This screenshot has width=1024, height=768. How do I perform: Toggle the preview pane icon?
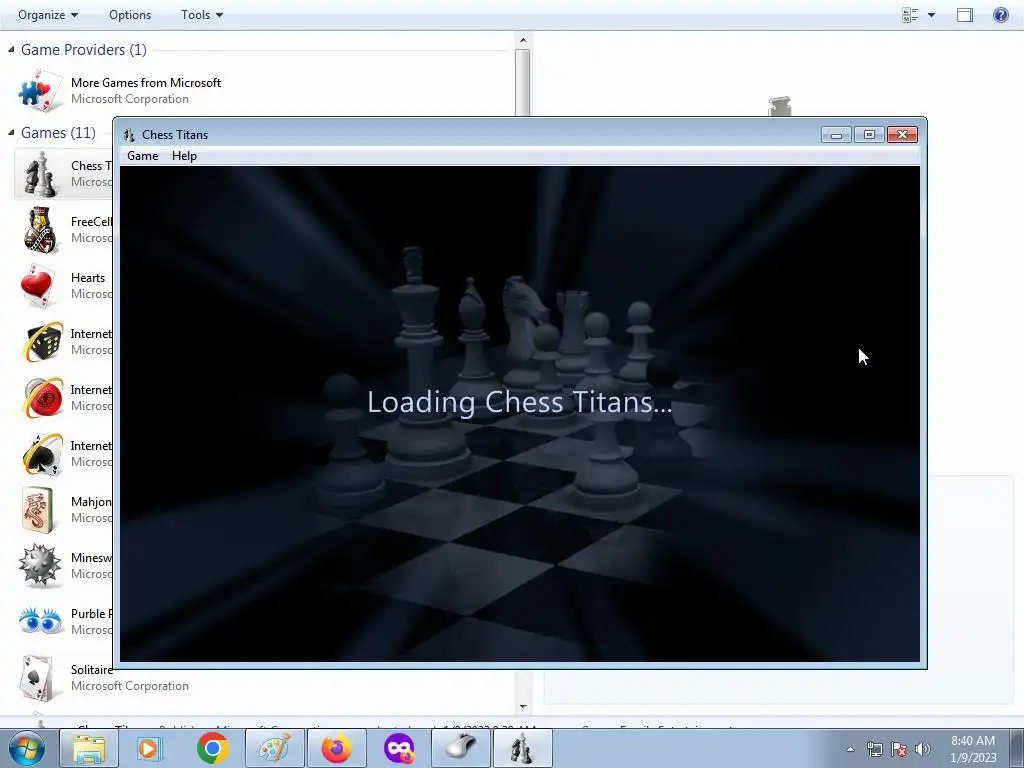click(965, 15)
